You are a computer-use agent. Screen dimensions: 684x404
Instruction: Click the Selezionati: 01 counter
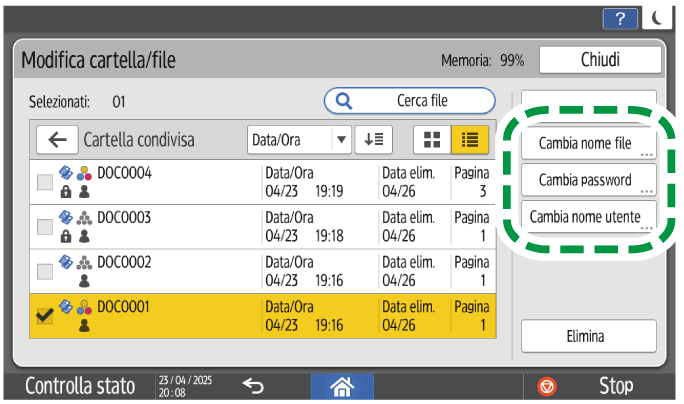coord(77,102)
